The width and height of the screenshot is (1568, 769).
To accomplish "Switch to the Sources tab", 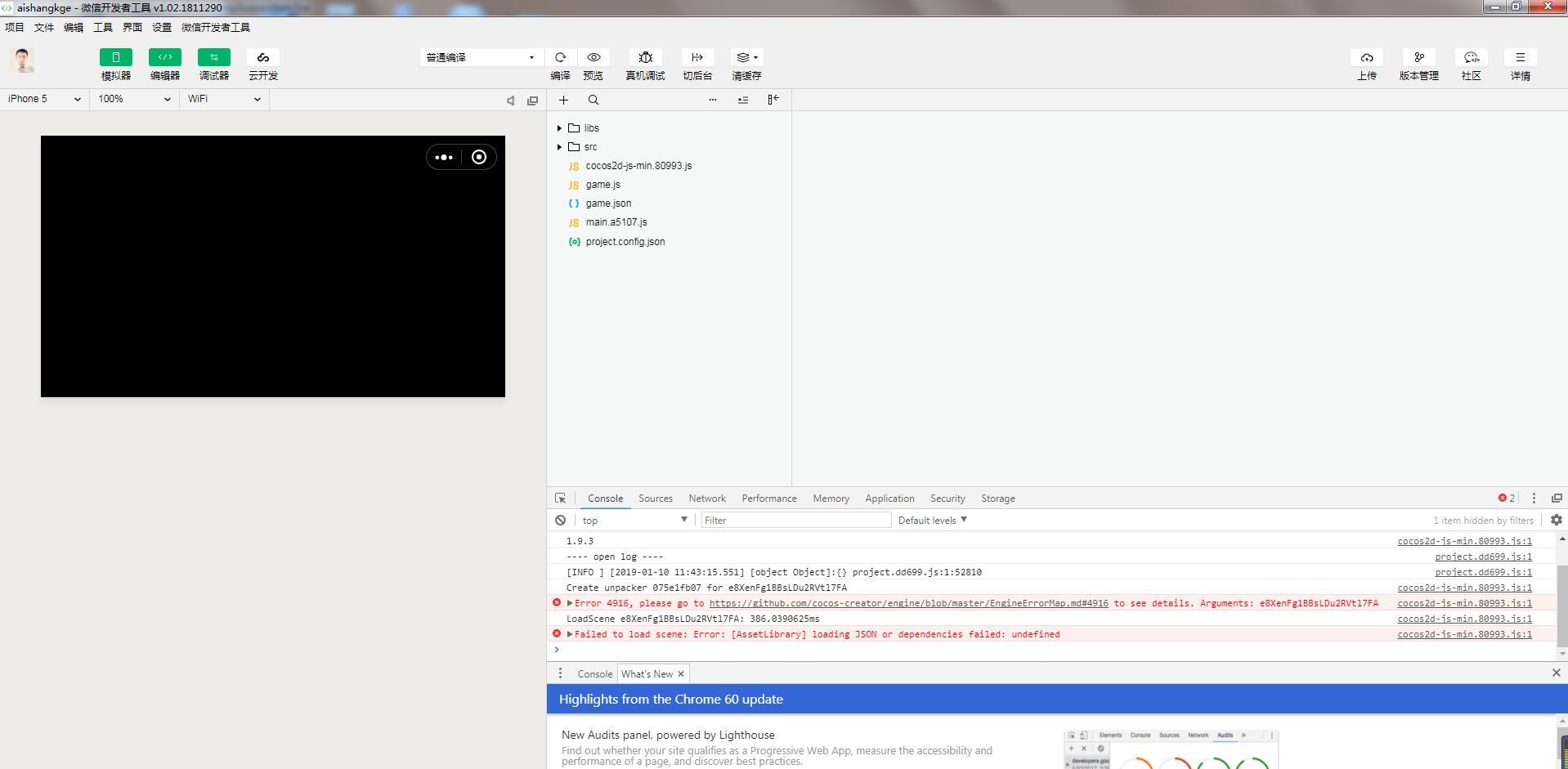I will [x=656, y=499].
